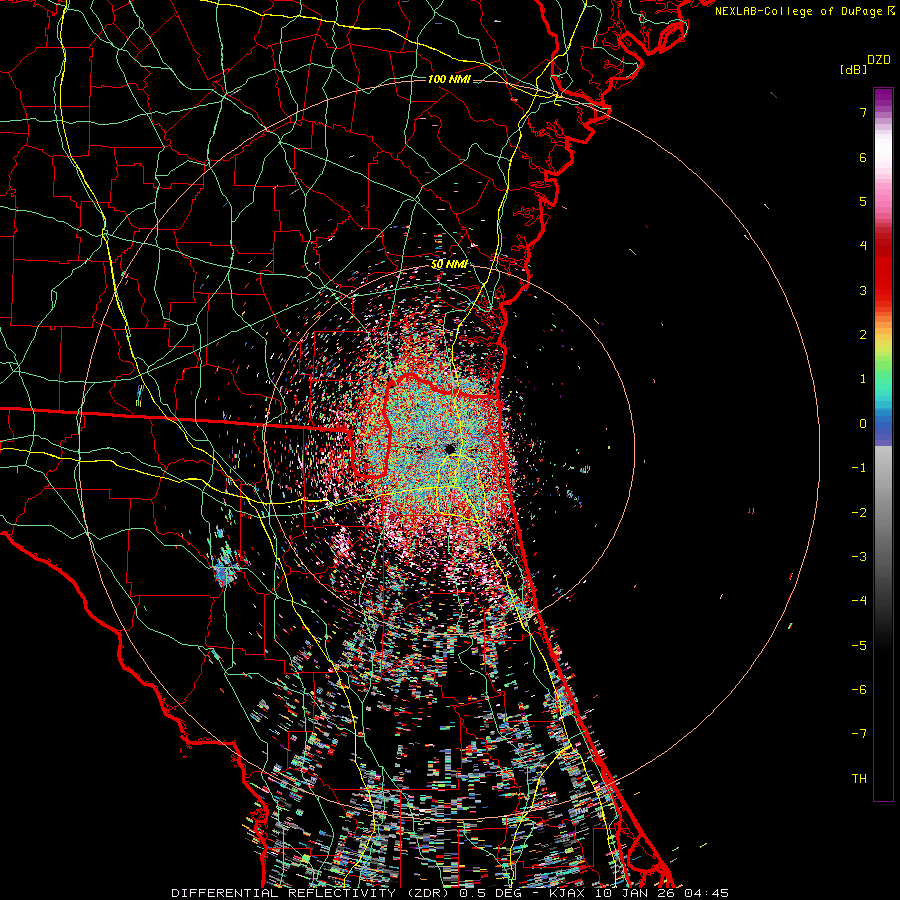Click the DIFFERENTIAL REFLECTIVITY product caption
This screenshot has width=900, height=900.
[449, 893]
